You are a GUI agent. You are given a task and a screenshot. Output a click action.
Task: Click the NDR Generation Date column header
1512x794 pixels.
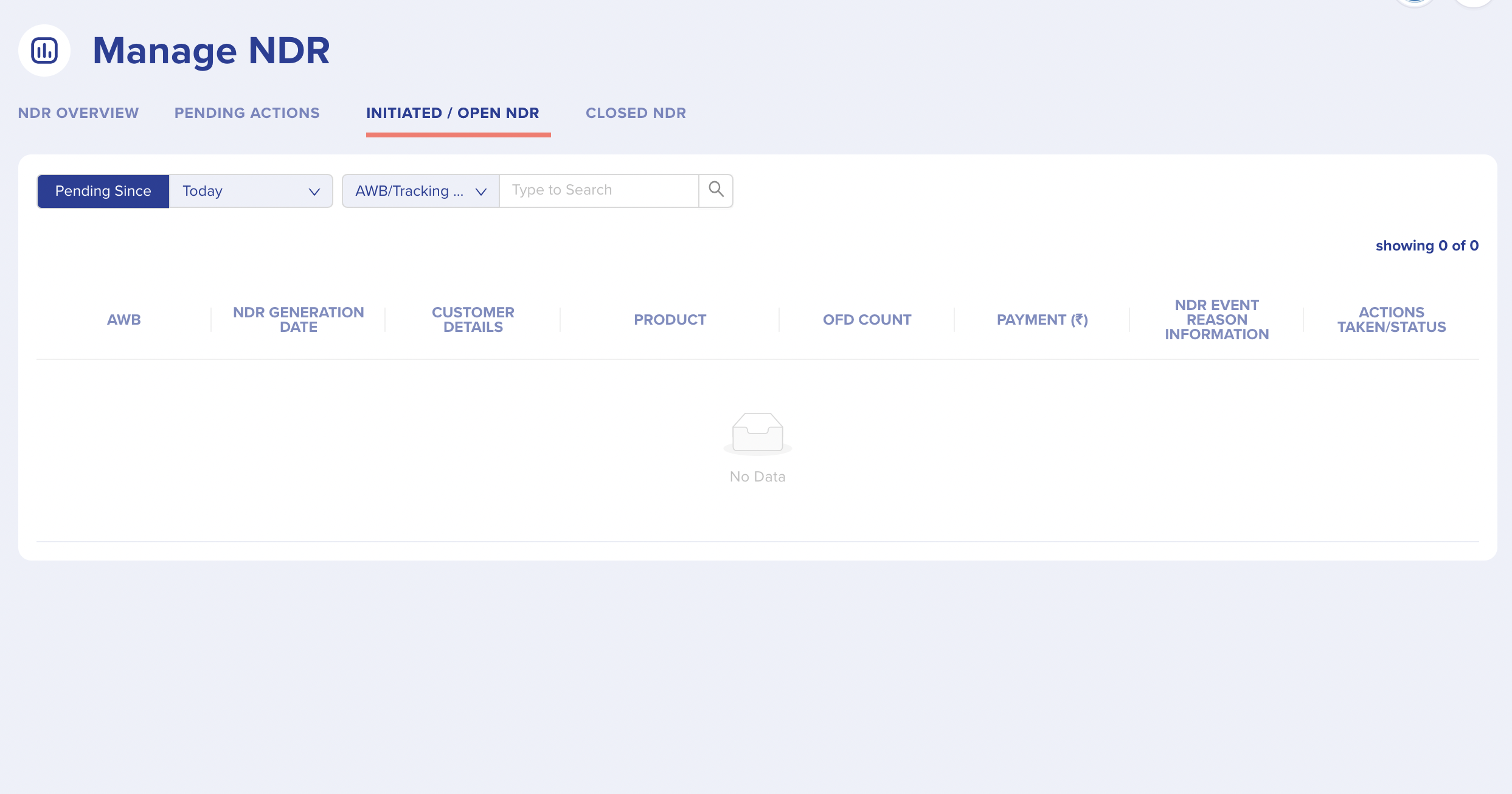coord(299,319)
